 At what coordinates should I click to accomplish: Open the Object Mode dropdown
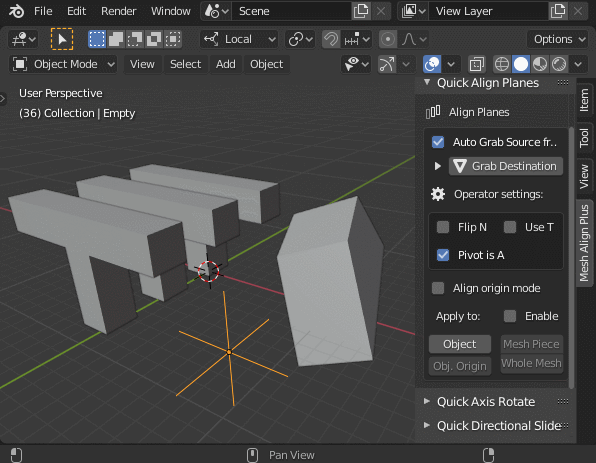point(63,64)
